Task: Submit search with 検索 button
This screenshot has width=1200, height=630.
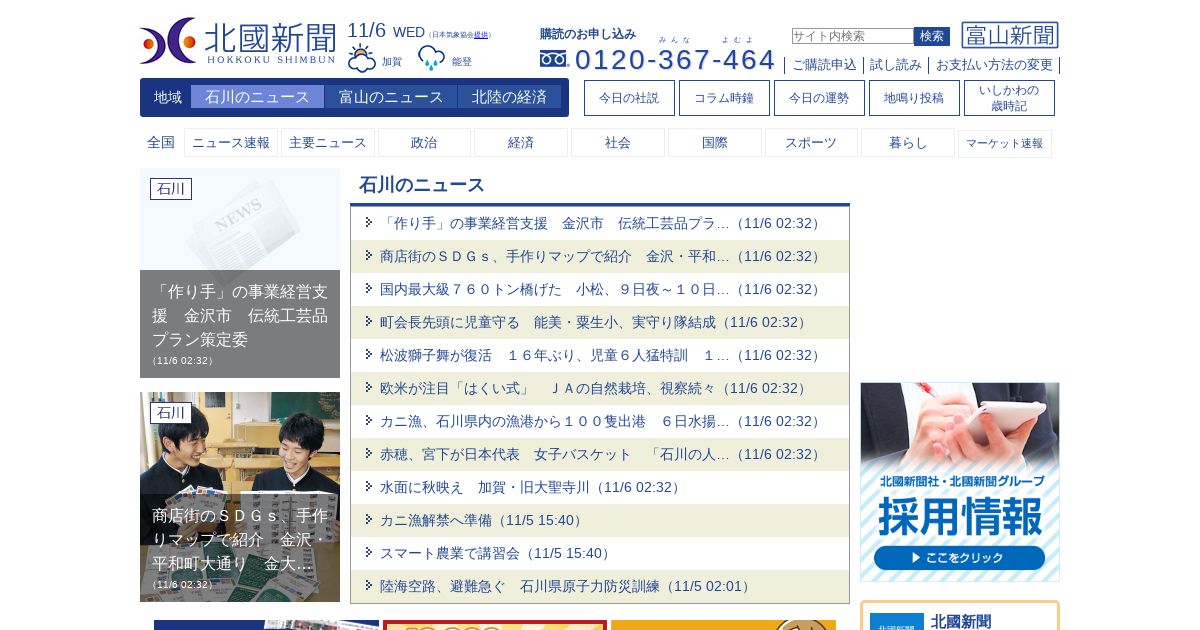Action: (932, 36)
